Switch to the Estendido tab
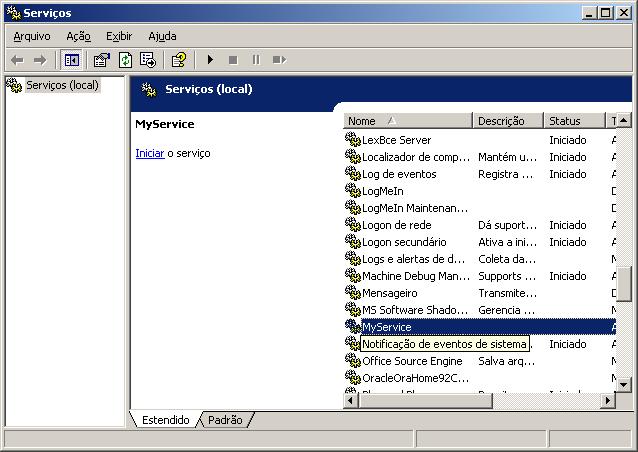Screen dimensions: 638x452 coord(165,420)
